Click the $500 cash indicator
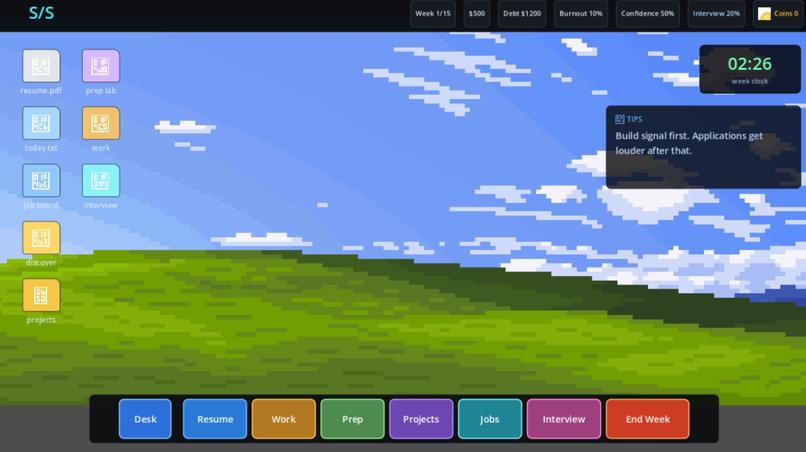The width and height of the screenshot is (806, 452). 477,13
